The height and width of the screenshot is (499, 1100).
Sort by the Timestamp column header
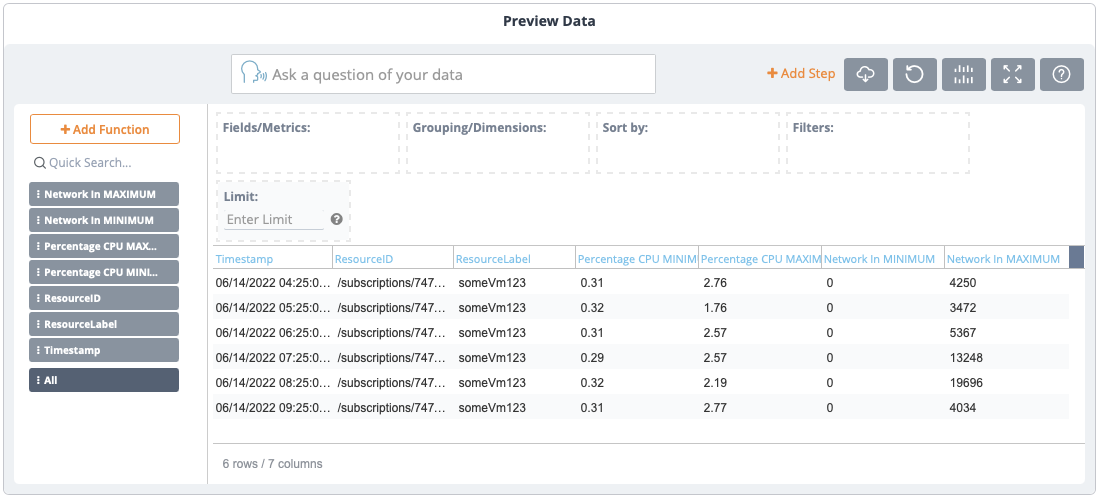click(244, 259)
